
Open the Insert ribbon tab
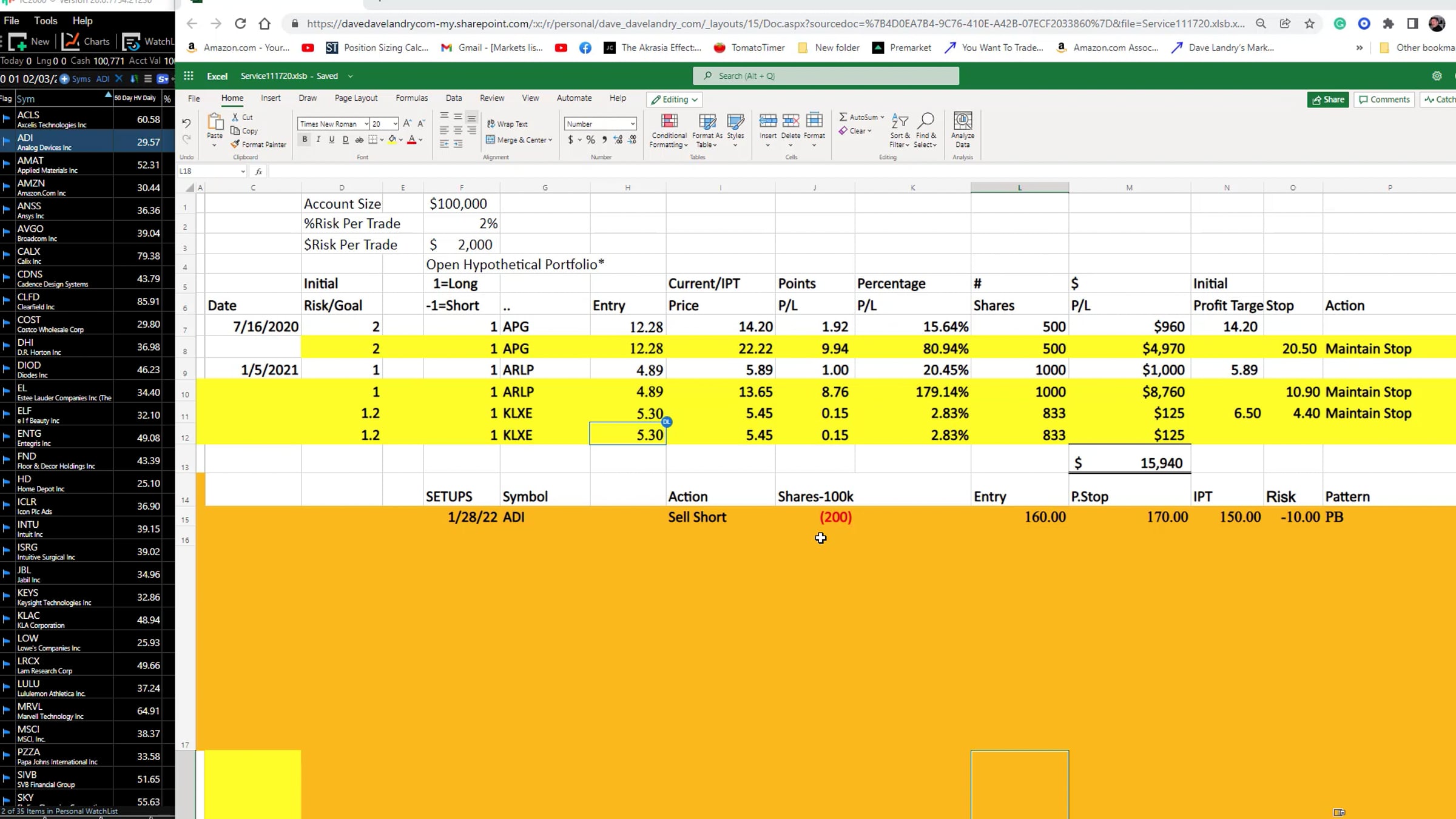(x=271, y=98)
